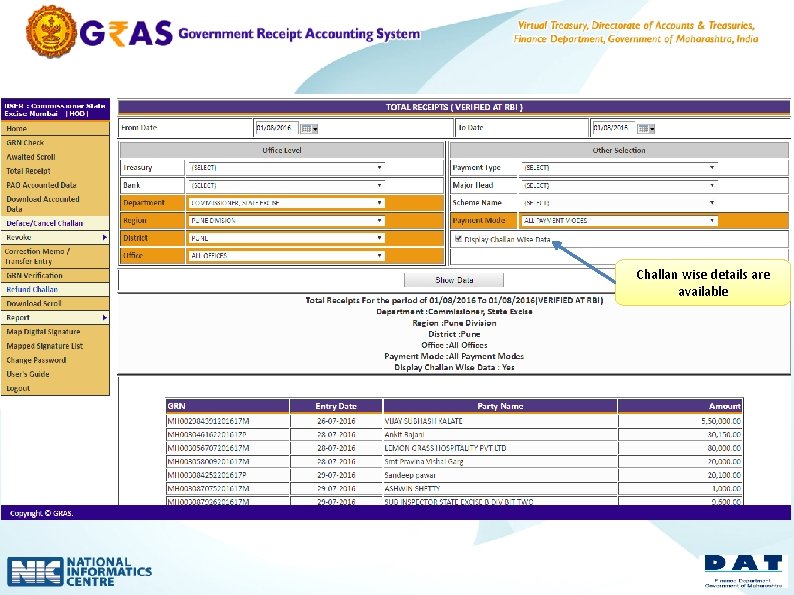Open the To Date calendar picker icon

click(x=646, y=129)
